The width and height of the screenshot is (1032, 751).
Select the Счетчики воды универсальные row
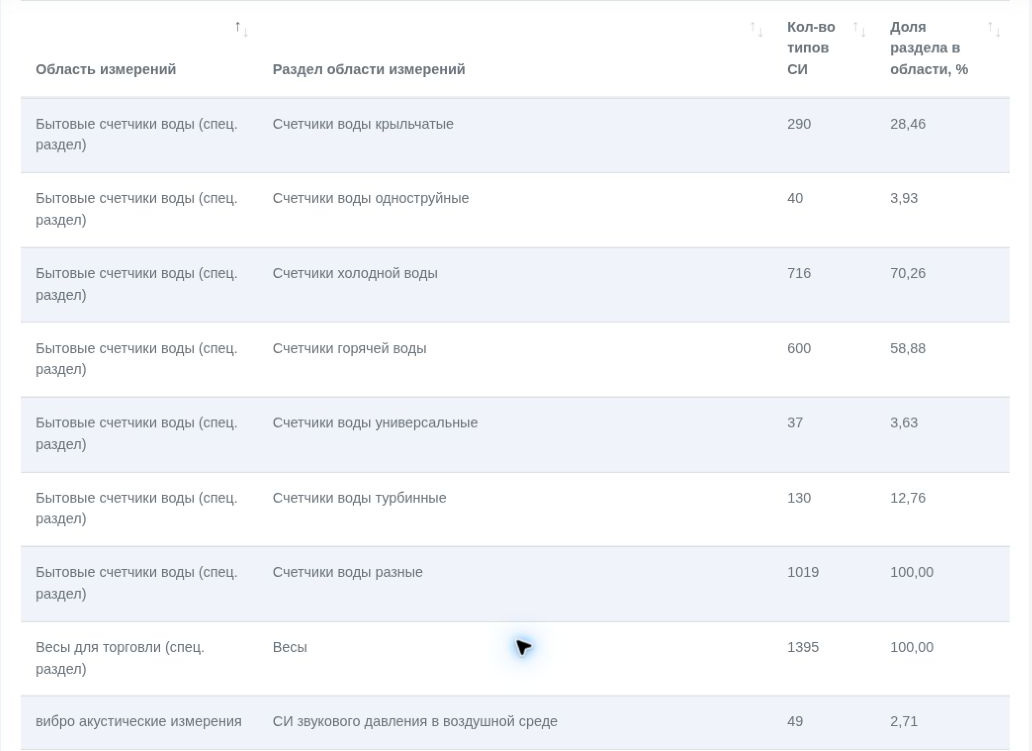515,434
